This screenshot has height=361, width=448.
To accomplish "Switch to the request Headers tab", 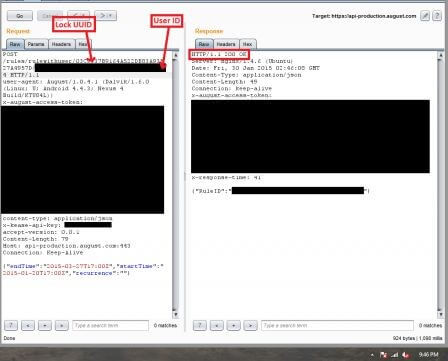I will click(61, 44).
